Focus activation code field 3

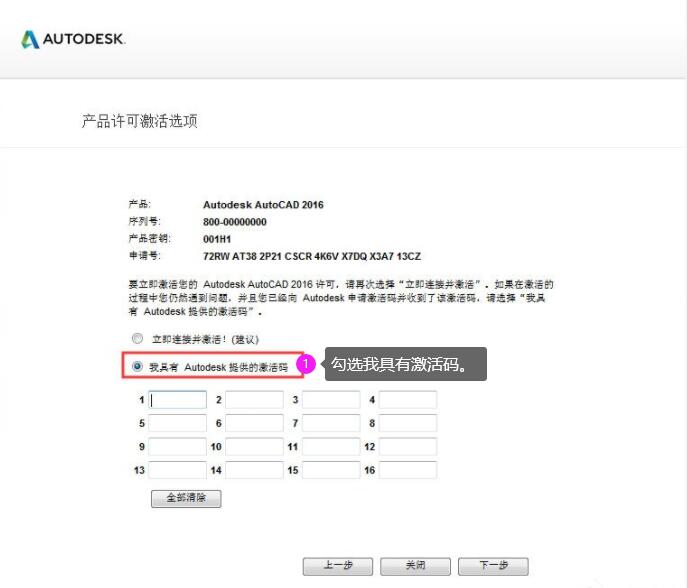(331, 400)
